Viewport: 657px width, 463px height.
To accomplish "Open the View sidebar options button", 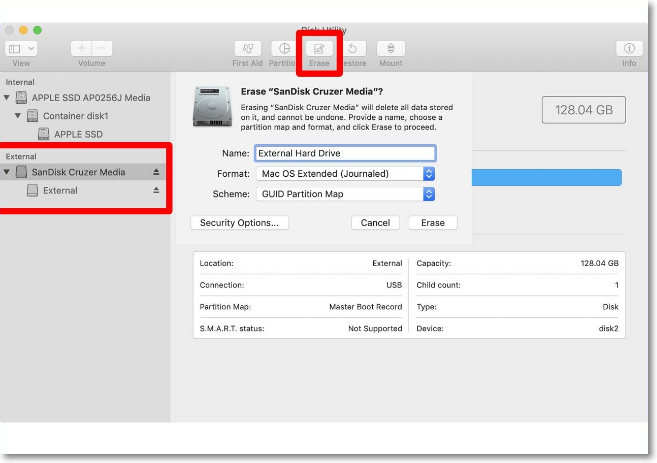I will [21, 49].
